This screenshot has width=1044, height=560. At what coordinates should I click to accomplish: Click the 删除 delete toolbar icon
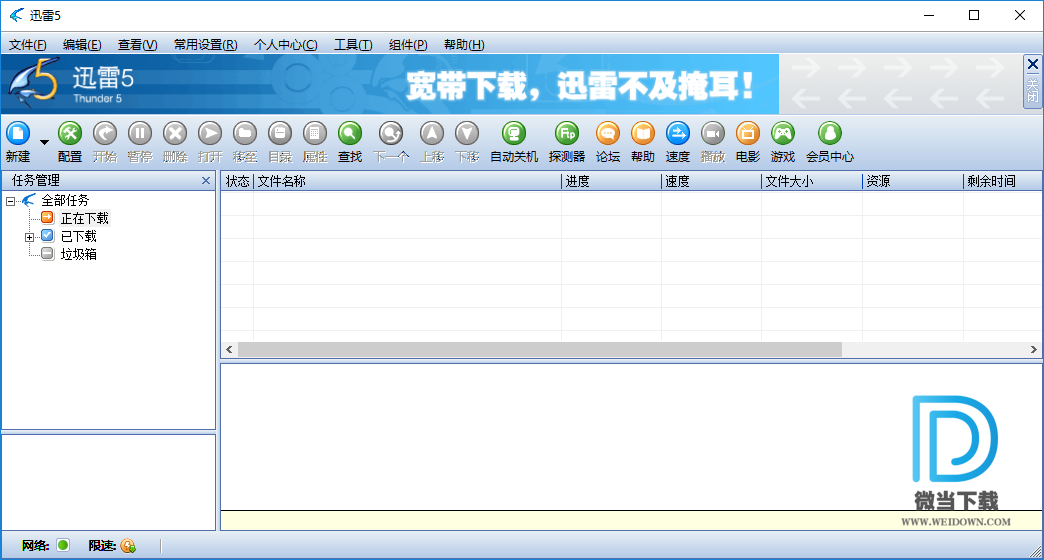175,134
